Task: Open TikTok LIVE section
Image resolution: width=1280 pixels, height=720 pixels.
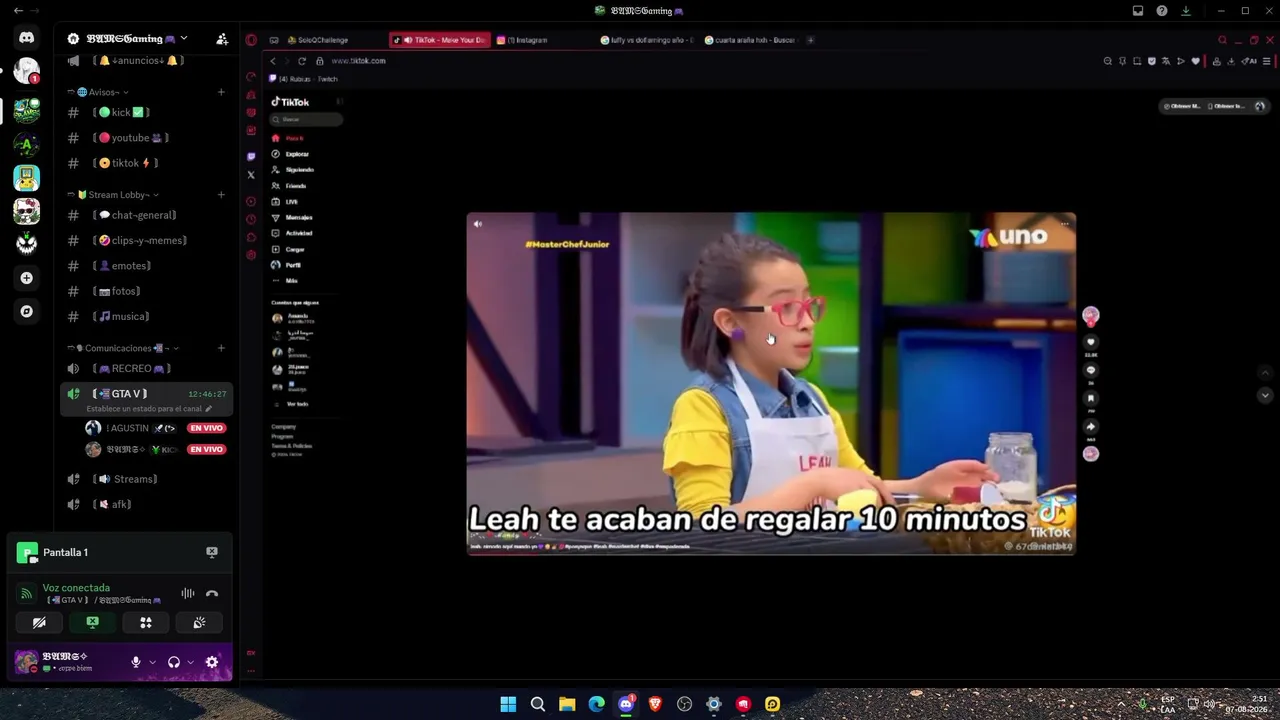Action: click(x=292, y=202)
